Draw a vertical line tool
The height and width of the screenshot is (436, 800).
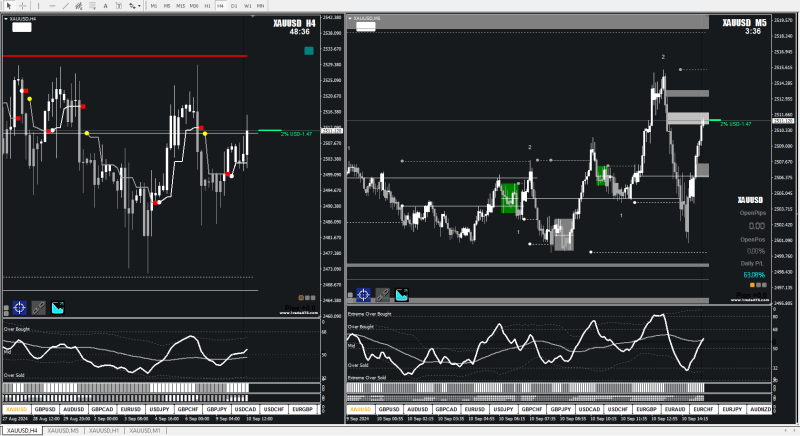tap(38, 6)
